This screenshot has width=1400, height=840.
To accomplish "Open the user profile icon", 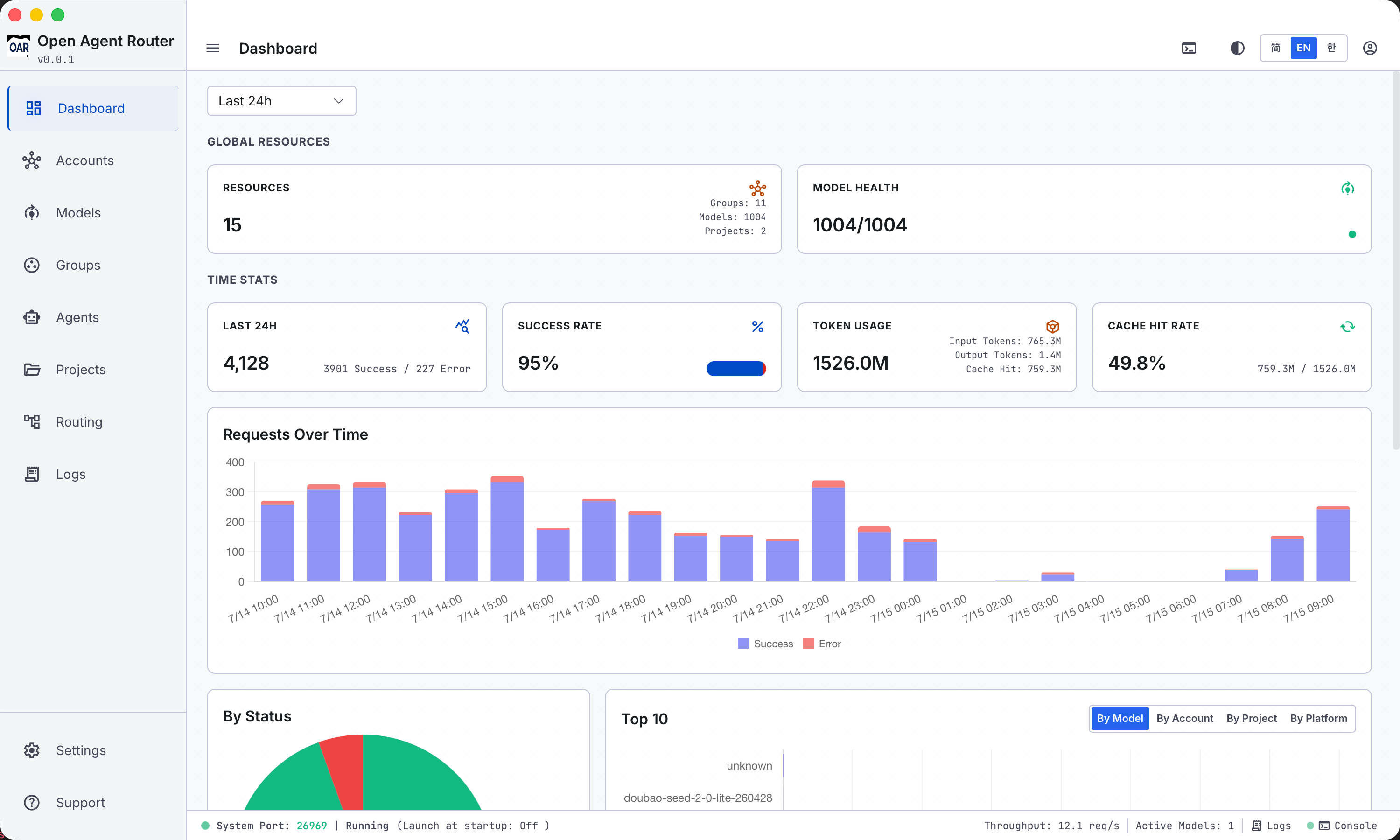I will point(1370,48).
